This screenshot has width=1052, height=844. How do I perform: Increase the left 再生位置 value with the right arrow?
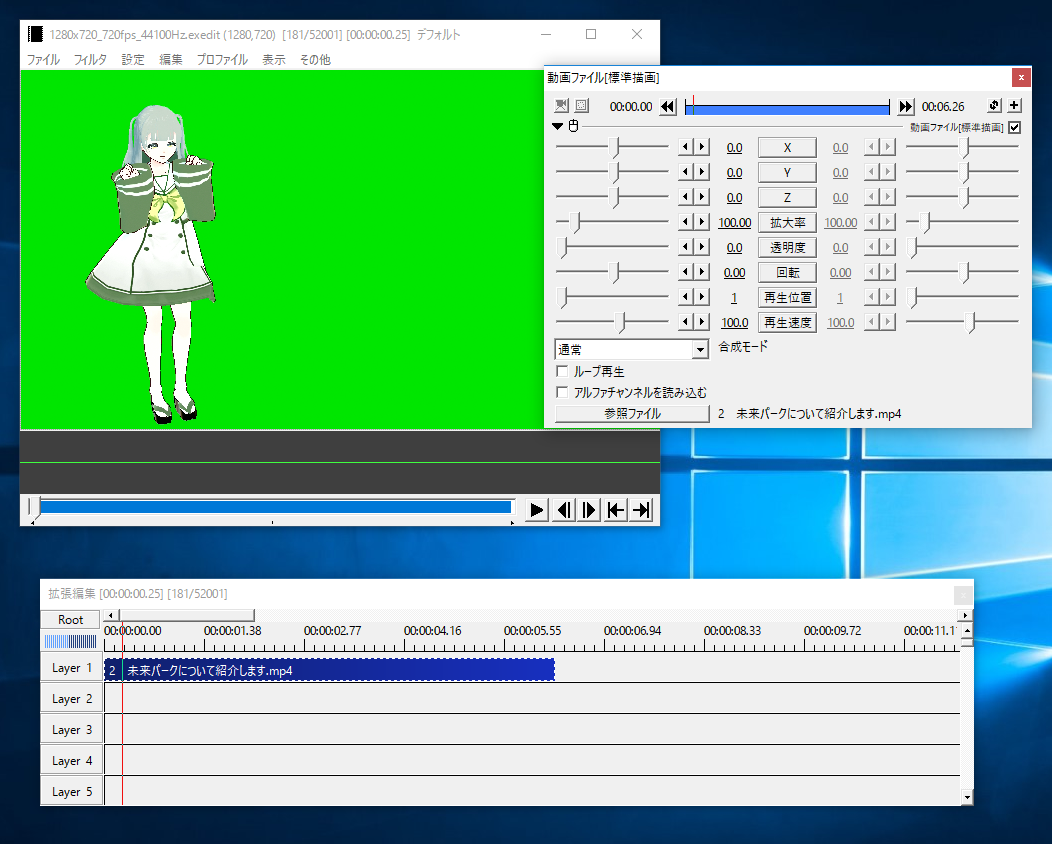[x=702, y=297]
